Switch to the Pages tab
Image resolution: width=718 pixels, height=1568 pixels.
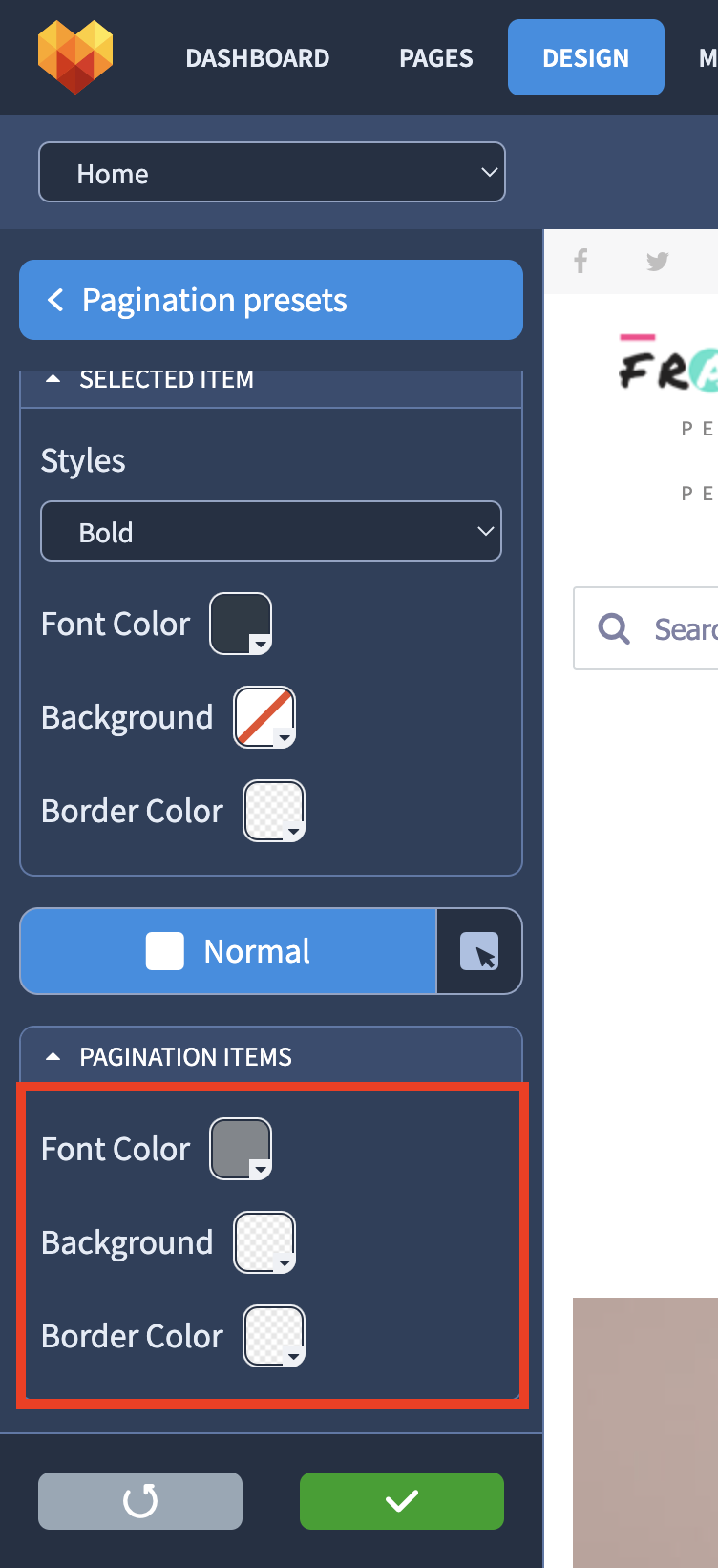436,58
